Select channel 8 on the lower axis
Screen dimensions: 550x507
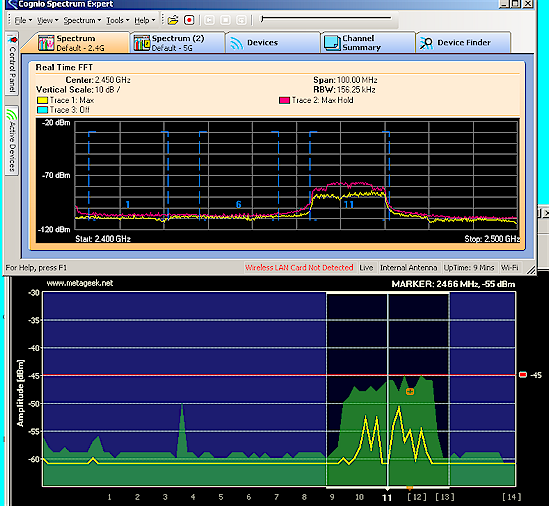(304, 497)
